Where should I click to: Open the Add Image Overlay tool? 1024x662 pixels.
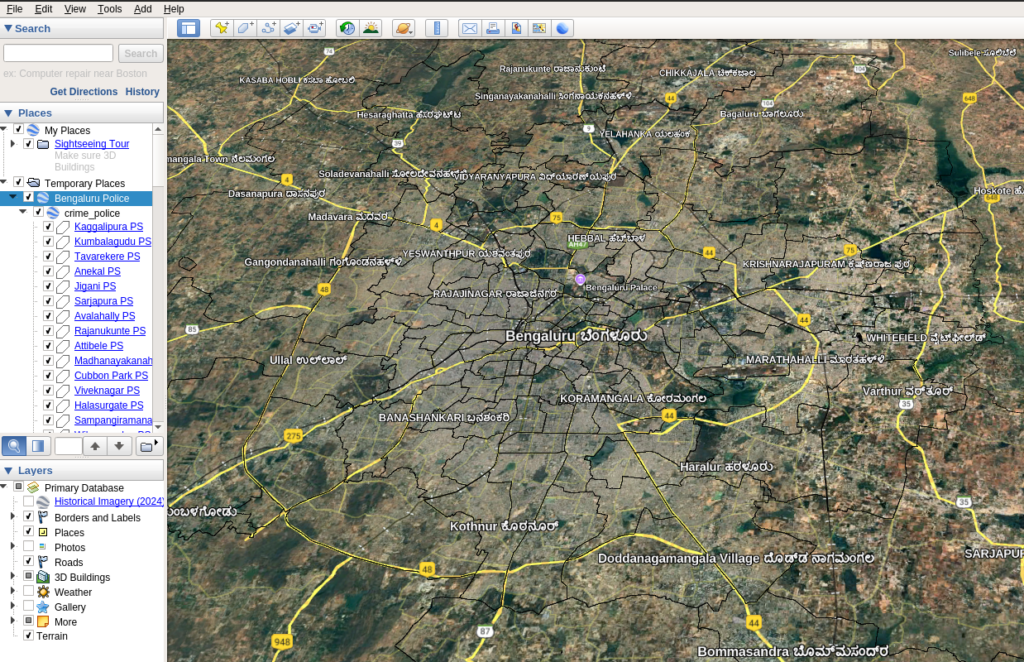coord(292,28)
